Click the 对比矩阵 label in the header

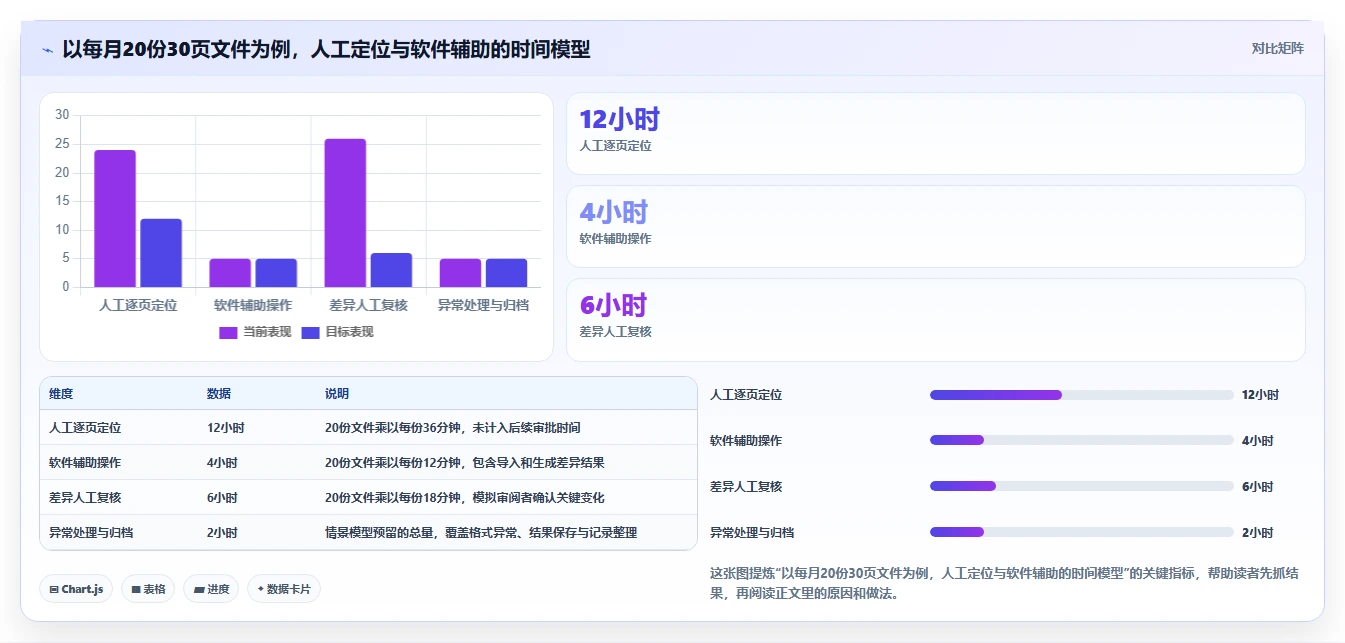coord(1277,48)
